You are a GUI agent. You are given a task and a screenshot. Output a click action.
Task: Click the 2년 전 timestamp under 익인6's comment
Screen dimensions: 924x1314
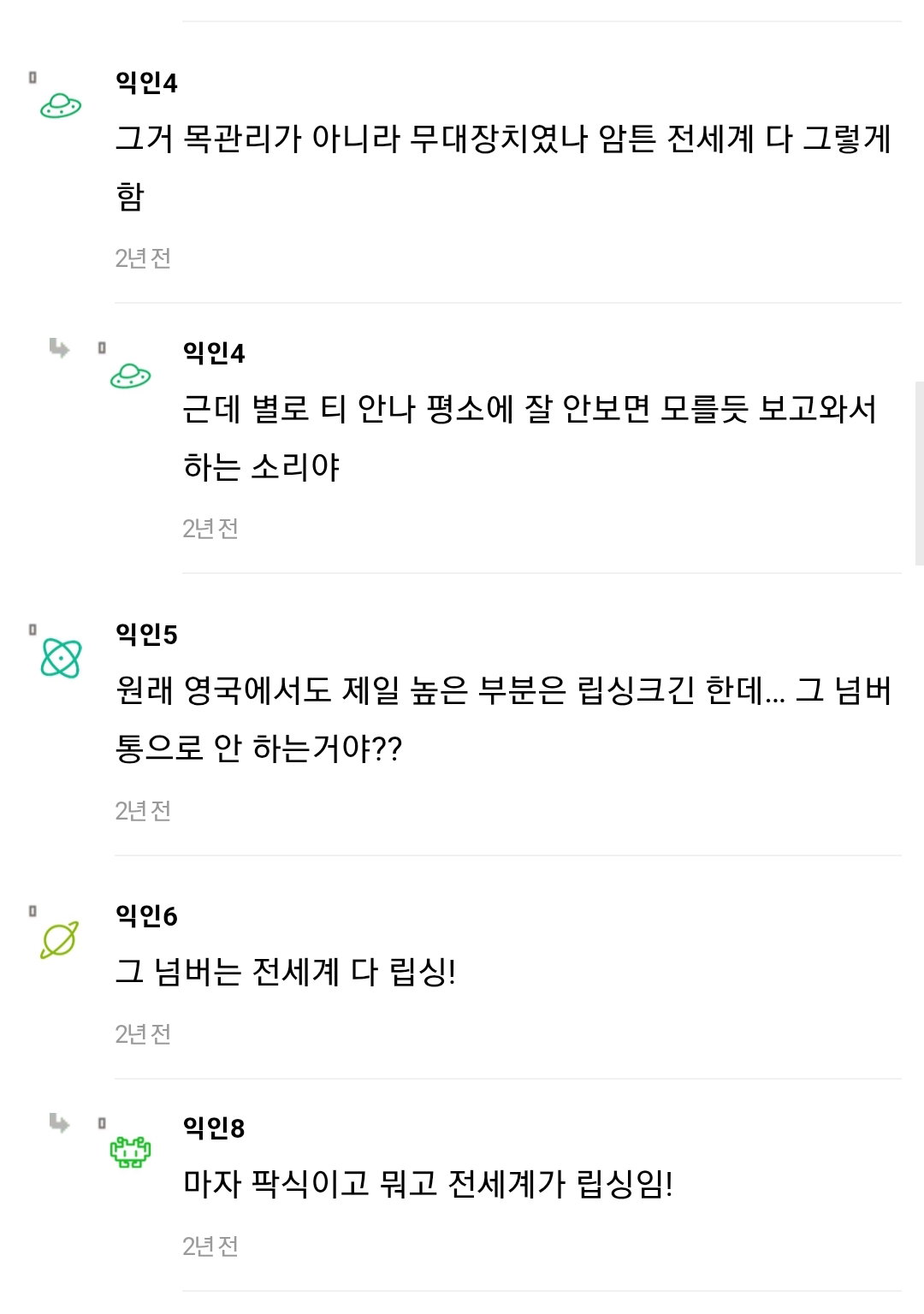point(143,1033)
